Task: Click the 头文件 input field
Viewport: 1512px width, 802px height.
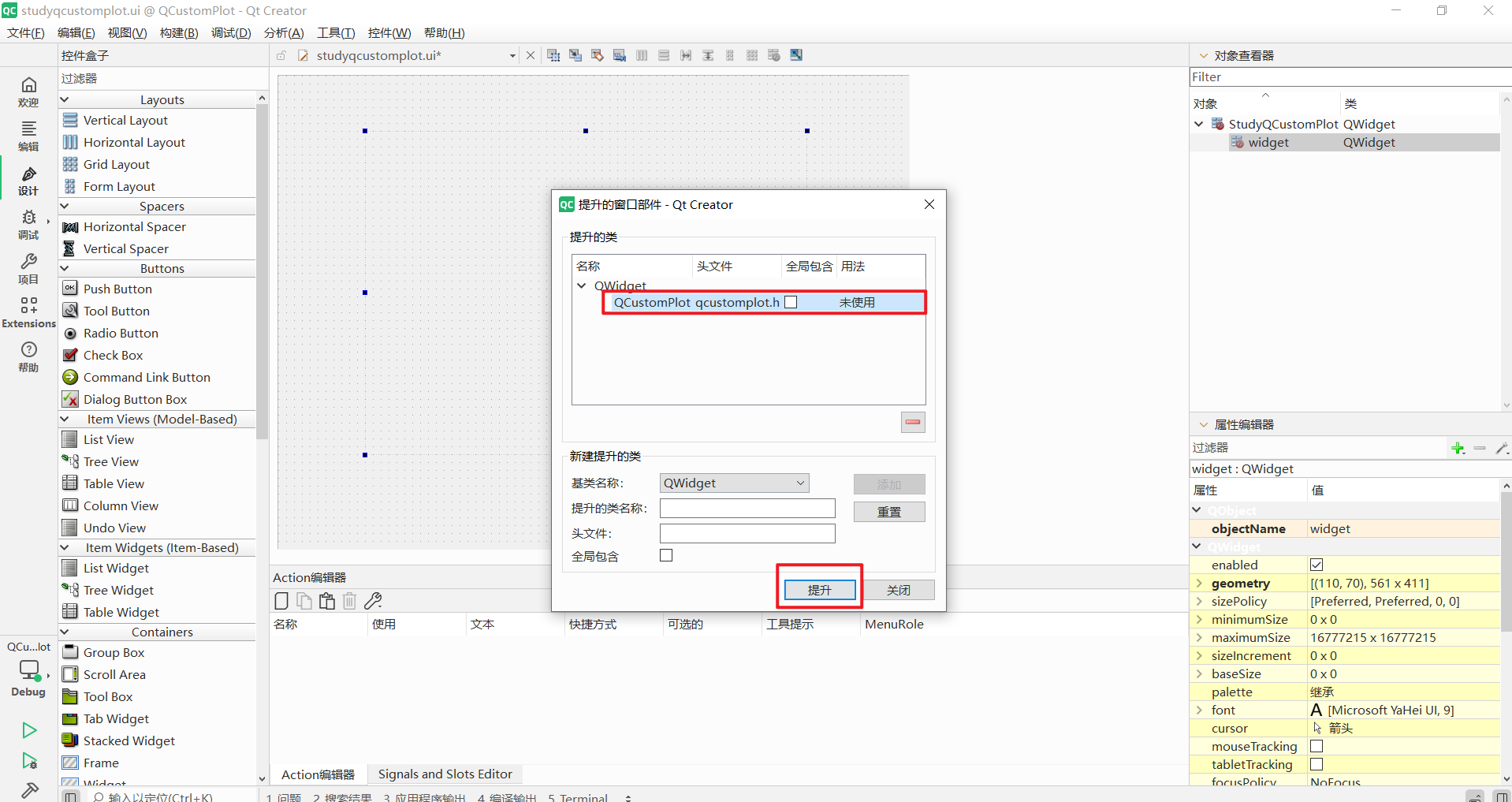Action: tap(747, 533)
